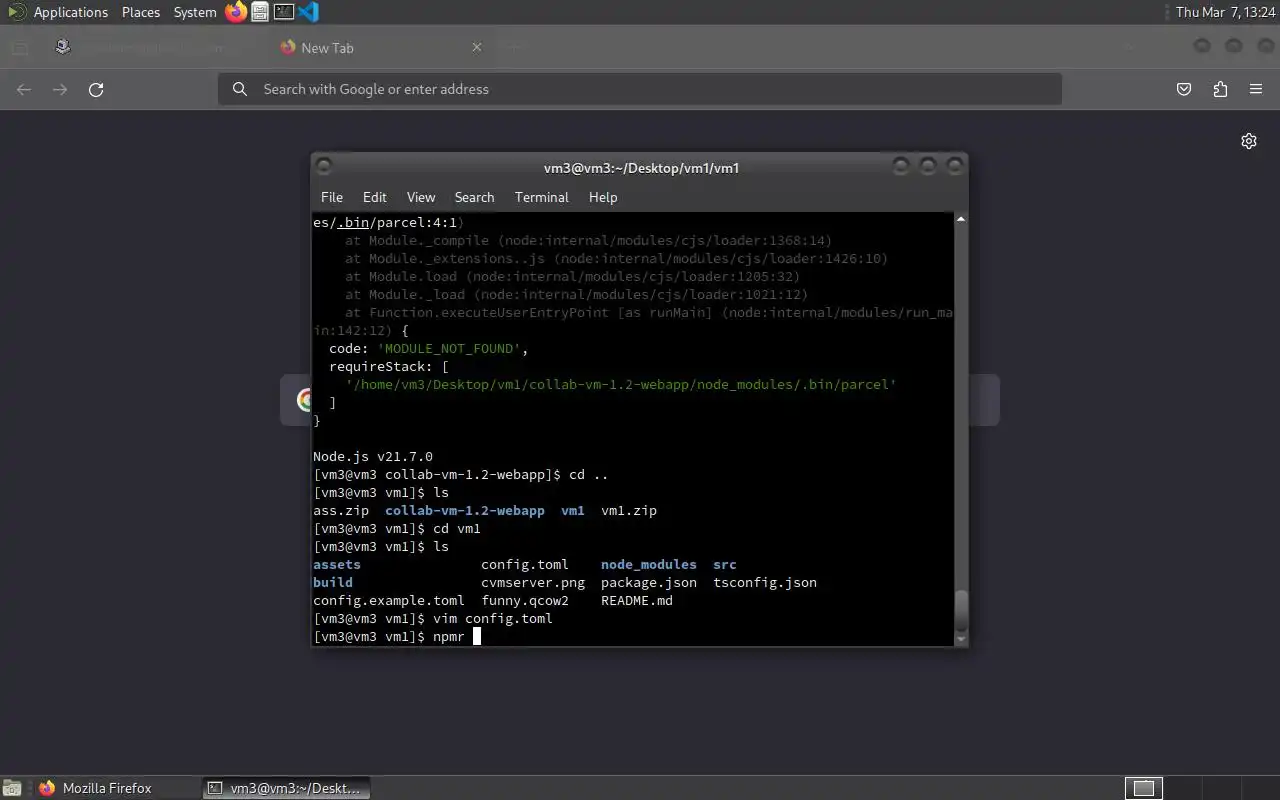Click 'funny.qcow2' in the terminal listing
This screenshot has height=800, width=1280.
[525, 600]
